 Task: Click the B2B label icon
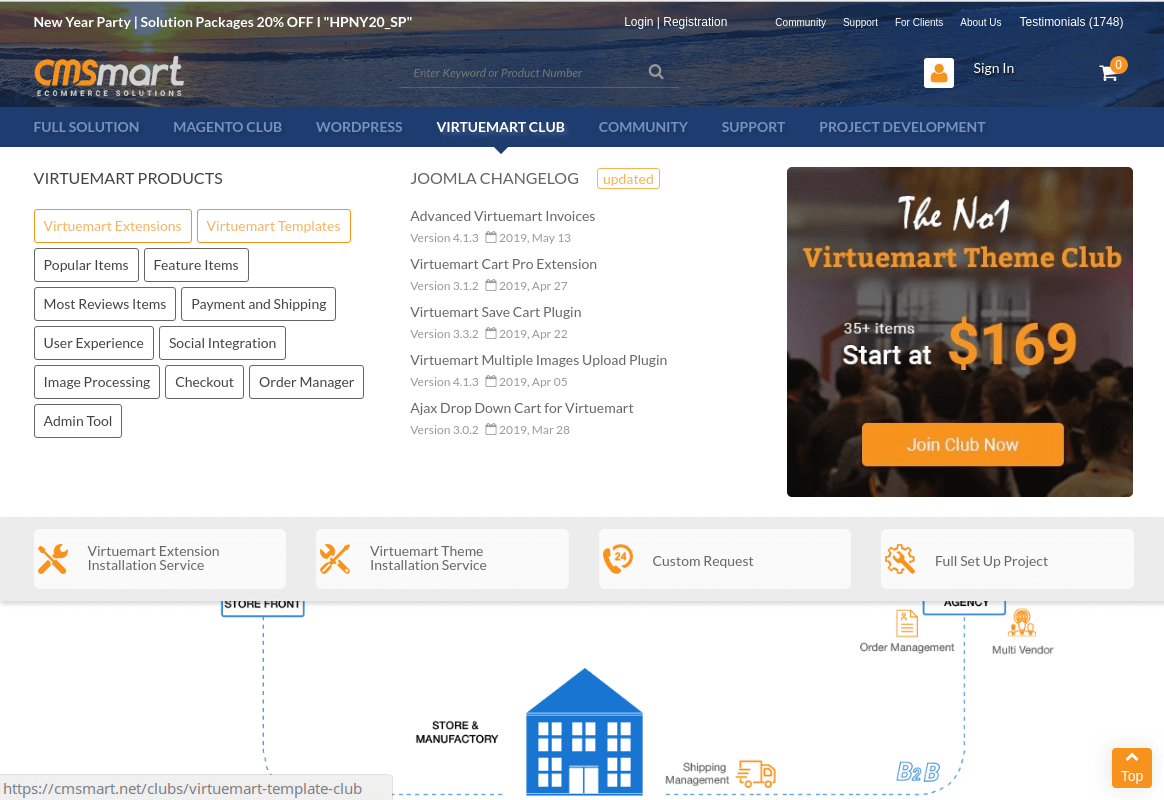coord(918,772)
